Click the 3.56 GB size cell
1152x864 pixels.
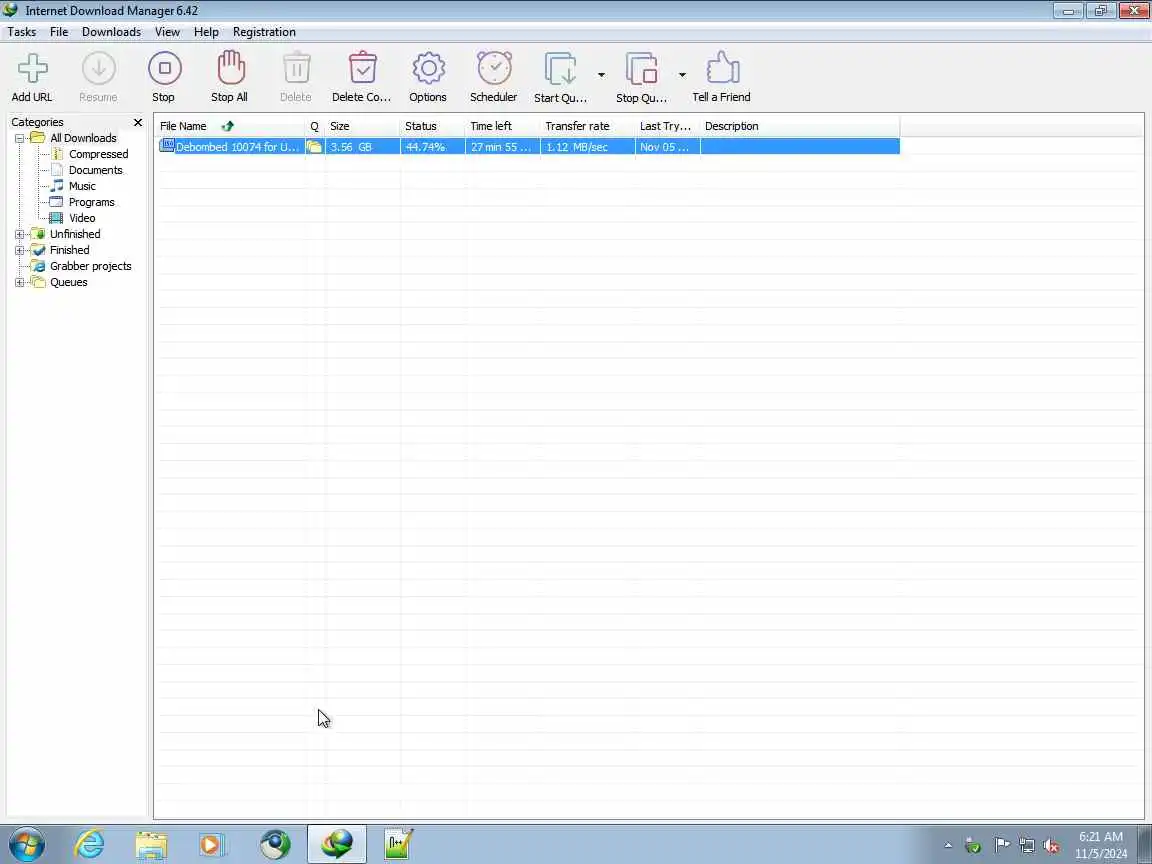[363, 147]
